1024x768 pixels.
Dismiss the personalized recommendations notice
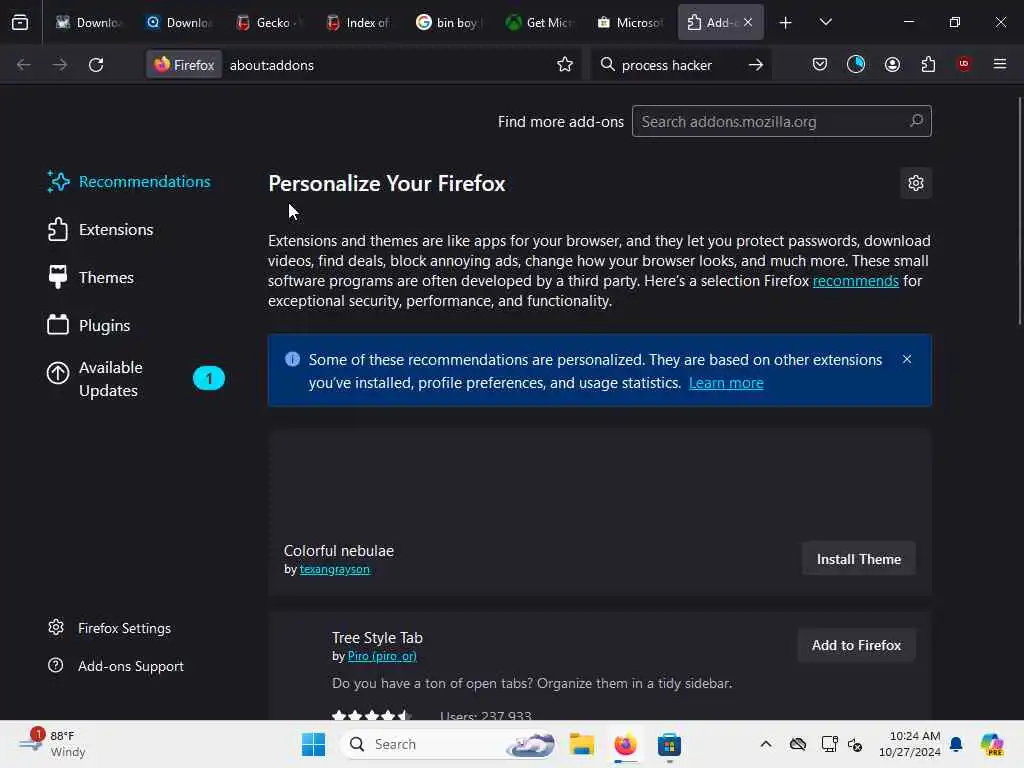click(906, 359)
